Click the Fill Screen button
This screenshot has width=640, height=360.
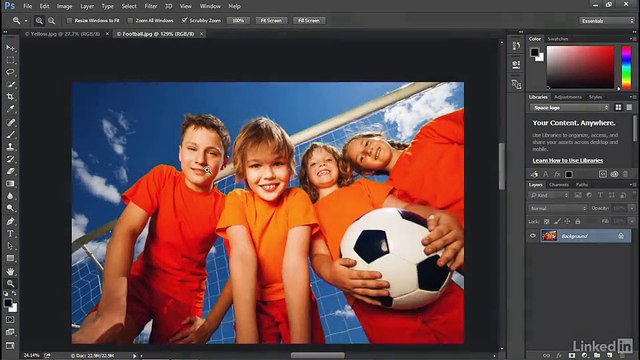[x=309, y=20]
